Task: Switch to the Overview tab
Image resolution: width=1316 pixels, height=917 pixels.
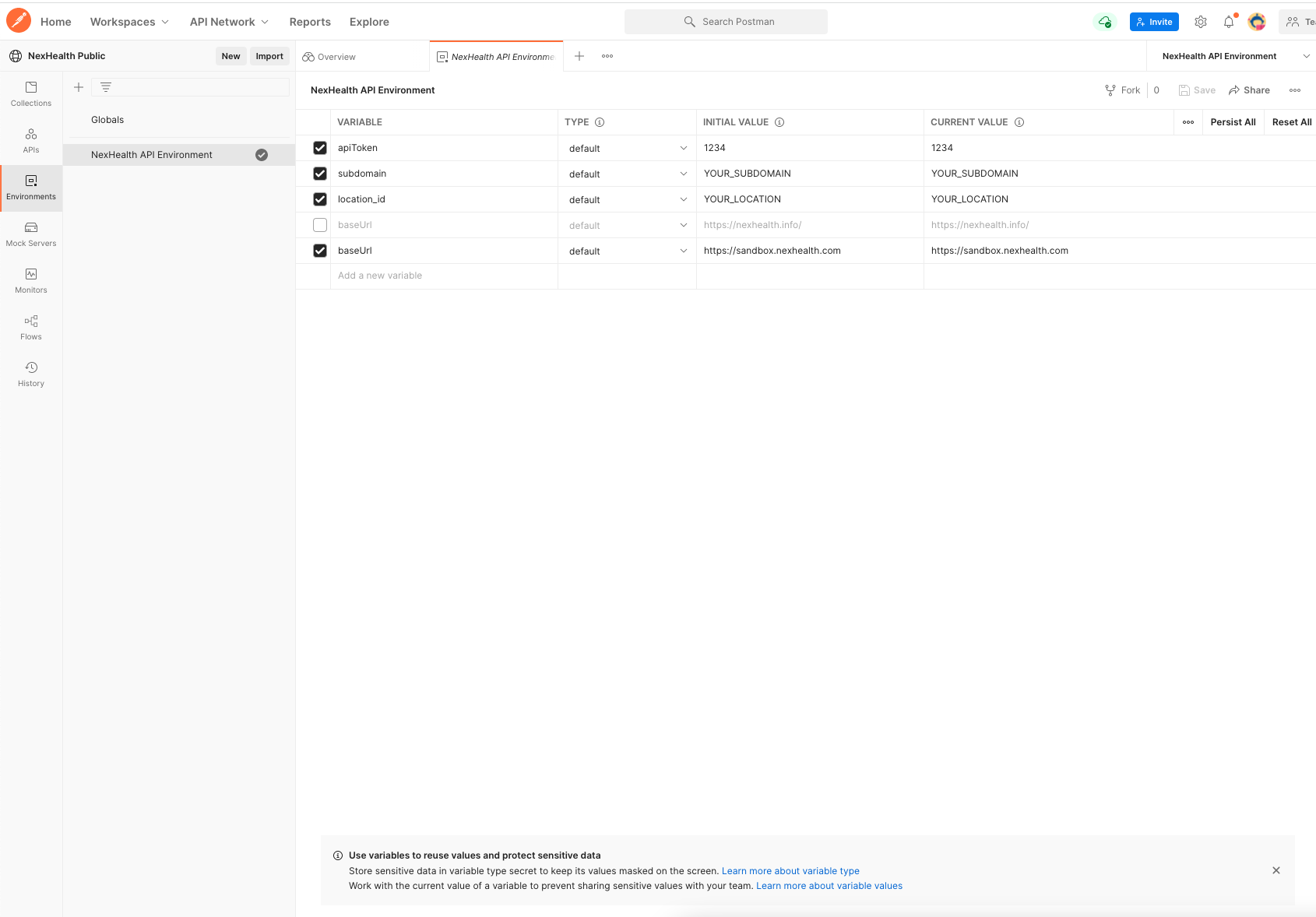Action: click(x=362, y=57)
